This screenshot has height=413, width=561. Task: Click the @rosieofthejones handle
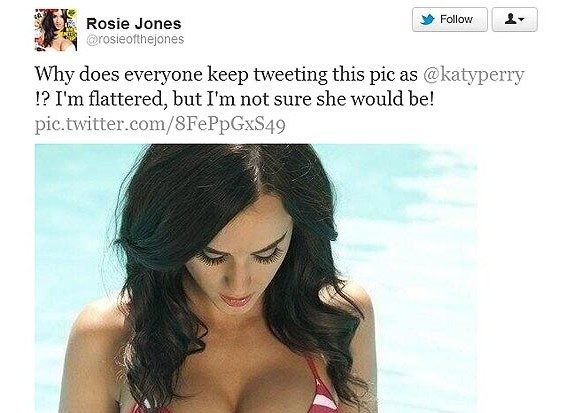pyautogui.click(x=135, y=39)
